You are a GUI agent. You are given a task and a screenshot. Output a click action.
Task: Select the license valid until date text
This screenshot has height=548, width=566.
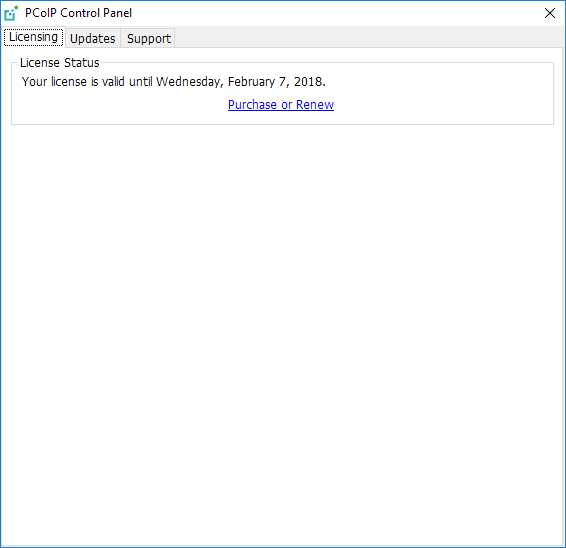click(x=174, y=82)
